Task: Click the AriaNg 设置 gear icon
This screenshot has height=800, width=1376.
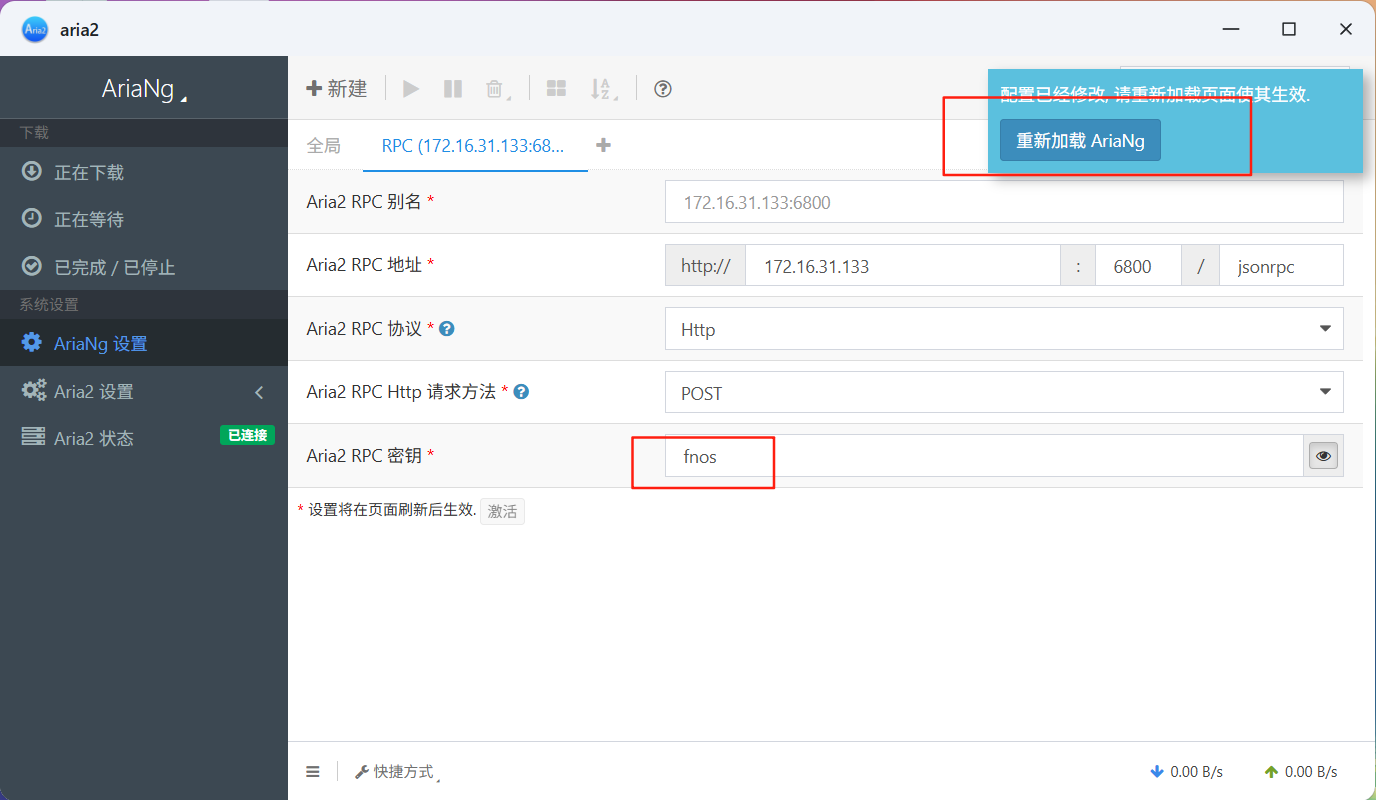Action: (x=32, y=342)
